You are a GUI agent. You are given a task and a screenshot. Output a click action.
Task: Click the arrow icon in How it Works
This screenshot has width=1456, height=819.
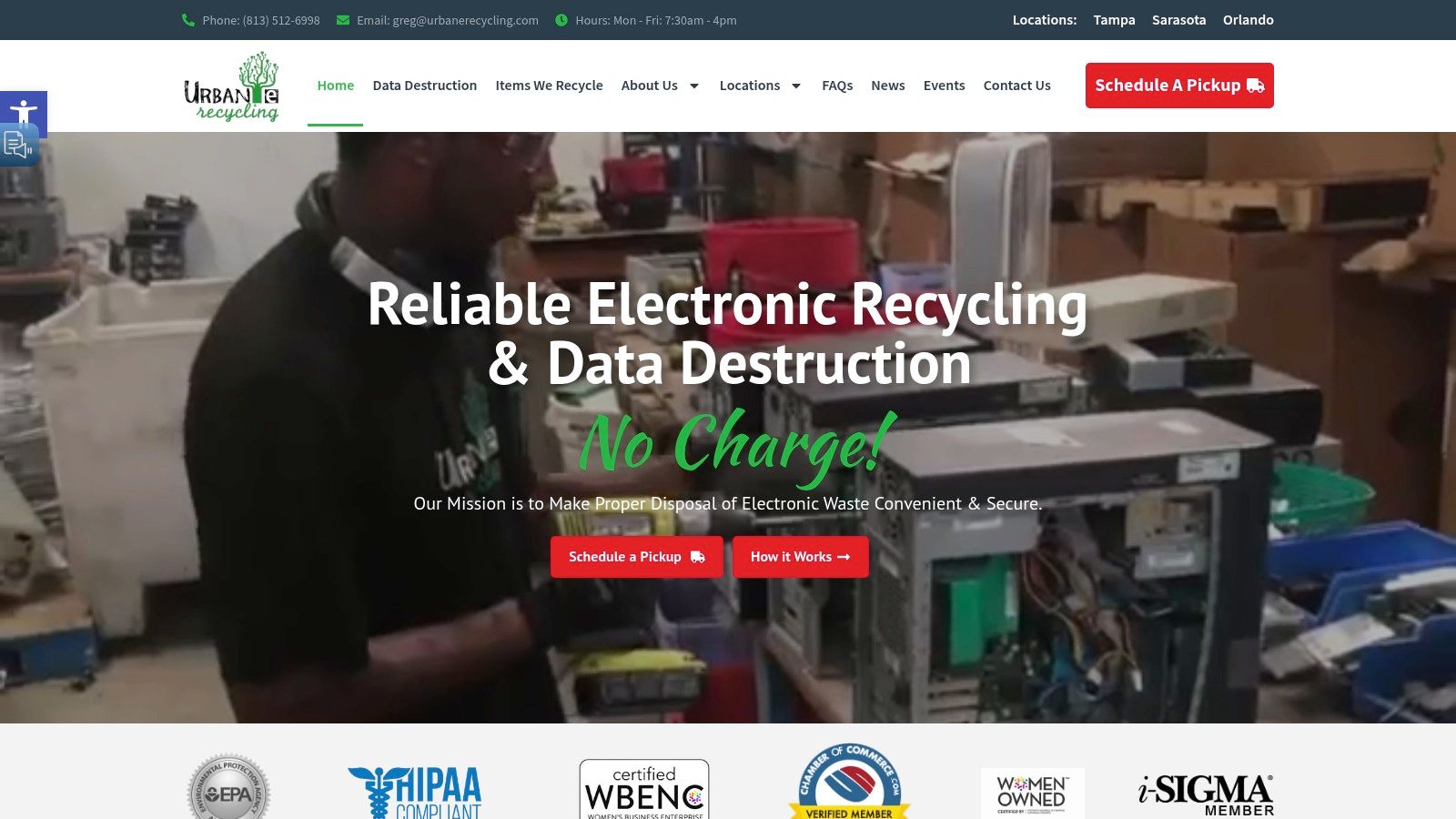(x=844, y=557)
